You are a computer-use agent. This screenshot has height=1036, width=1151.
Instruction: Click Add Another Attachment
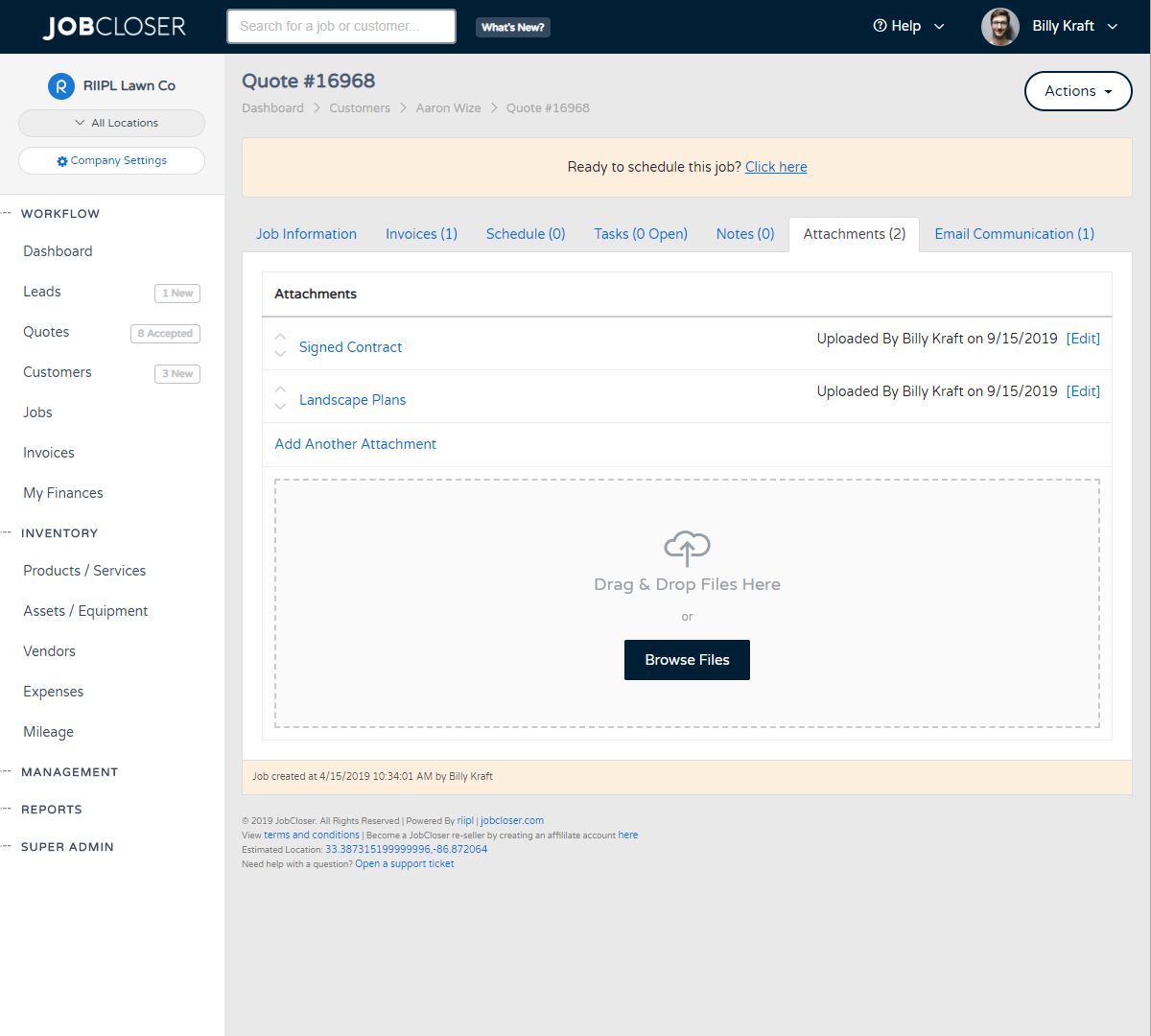coord(355,443)
